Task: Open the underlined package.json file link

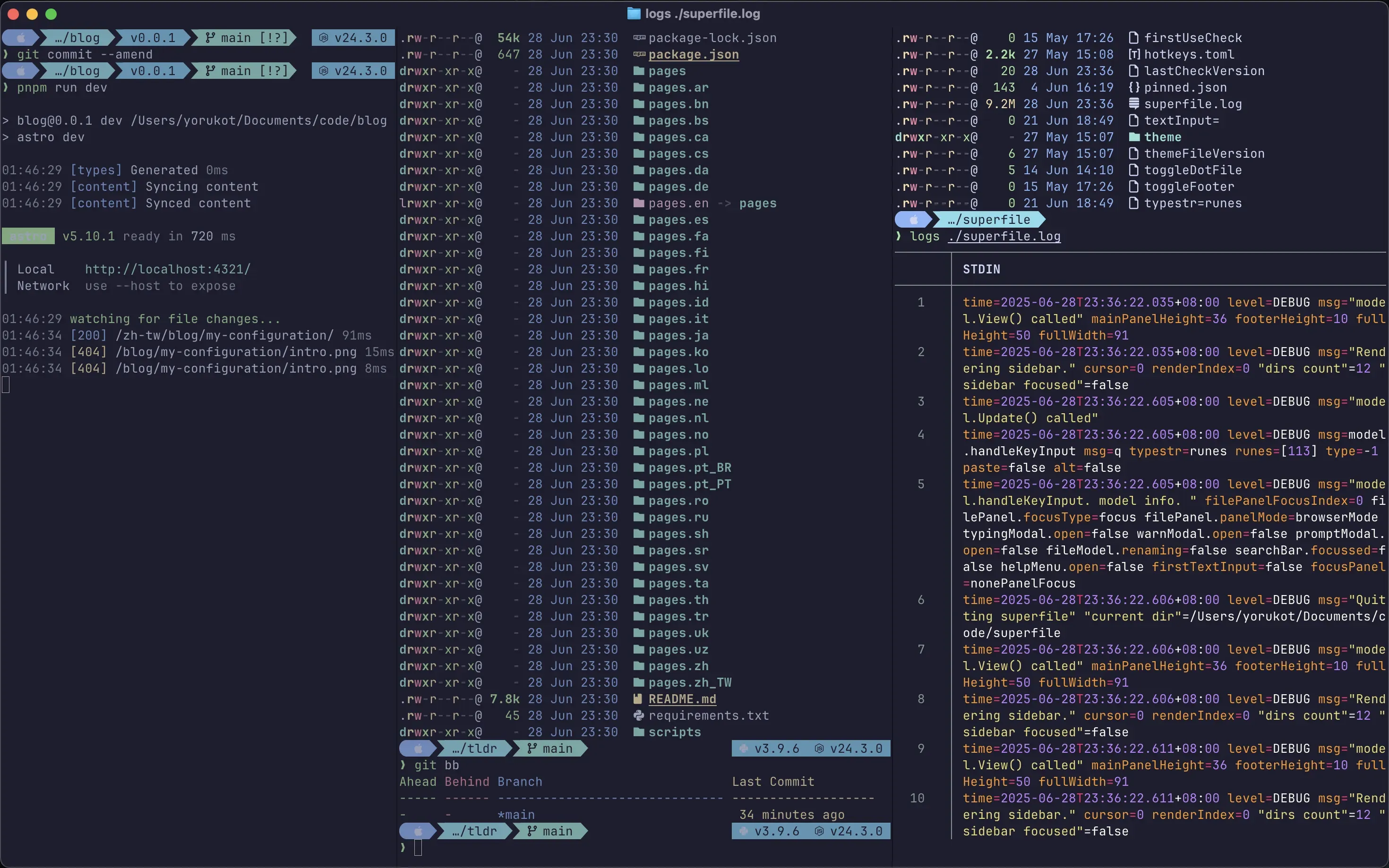Action: [x=693, y=54]
